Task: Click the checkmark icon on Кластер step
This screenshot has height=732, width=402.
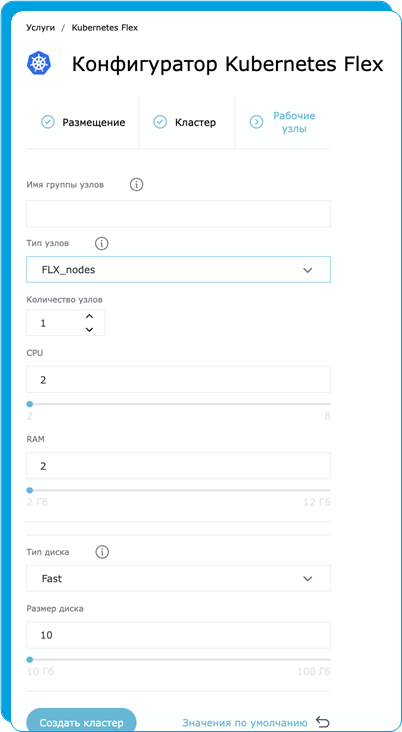Action: [160, 122]
